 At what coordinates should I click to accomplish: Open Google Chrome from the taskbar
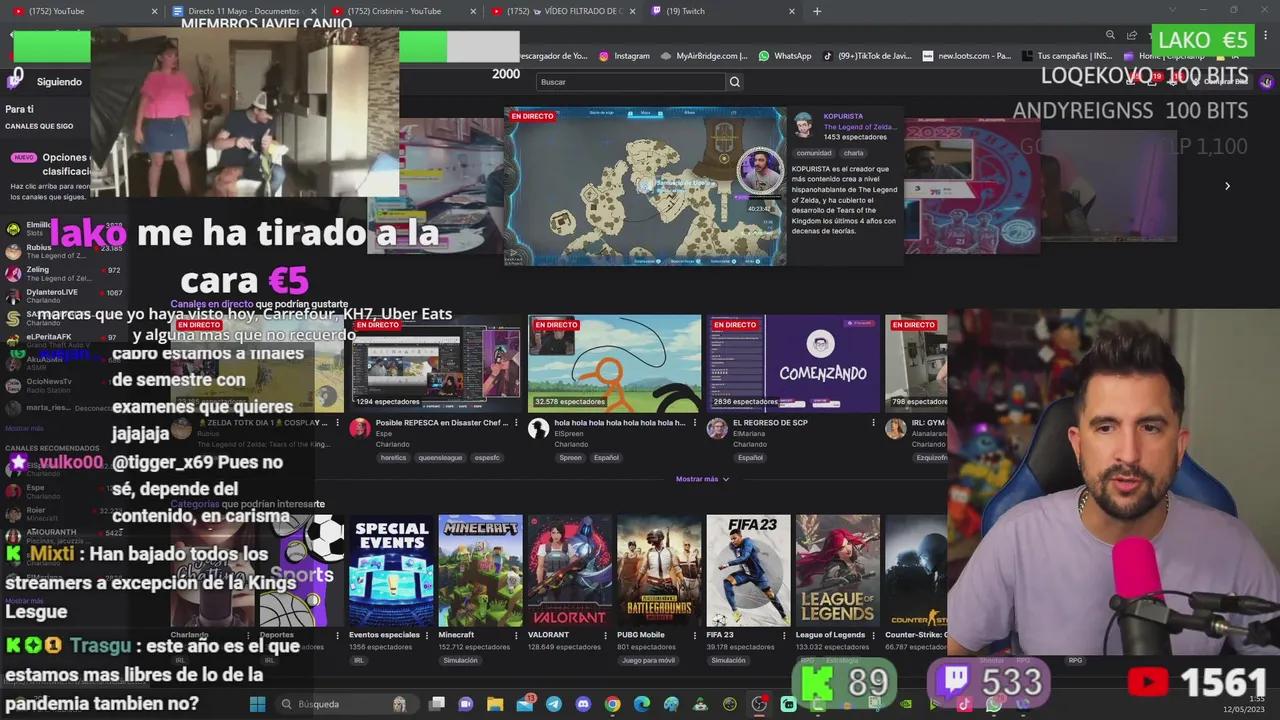613,704
